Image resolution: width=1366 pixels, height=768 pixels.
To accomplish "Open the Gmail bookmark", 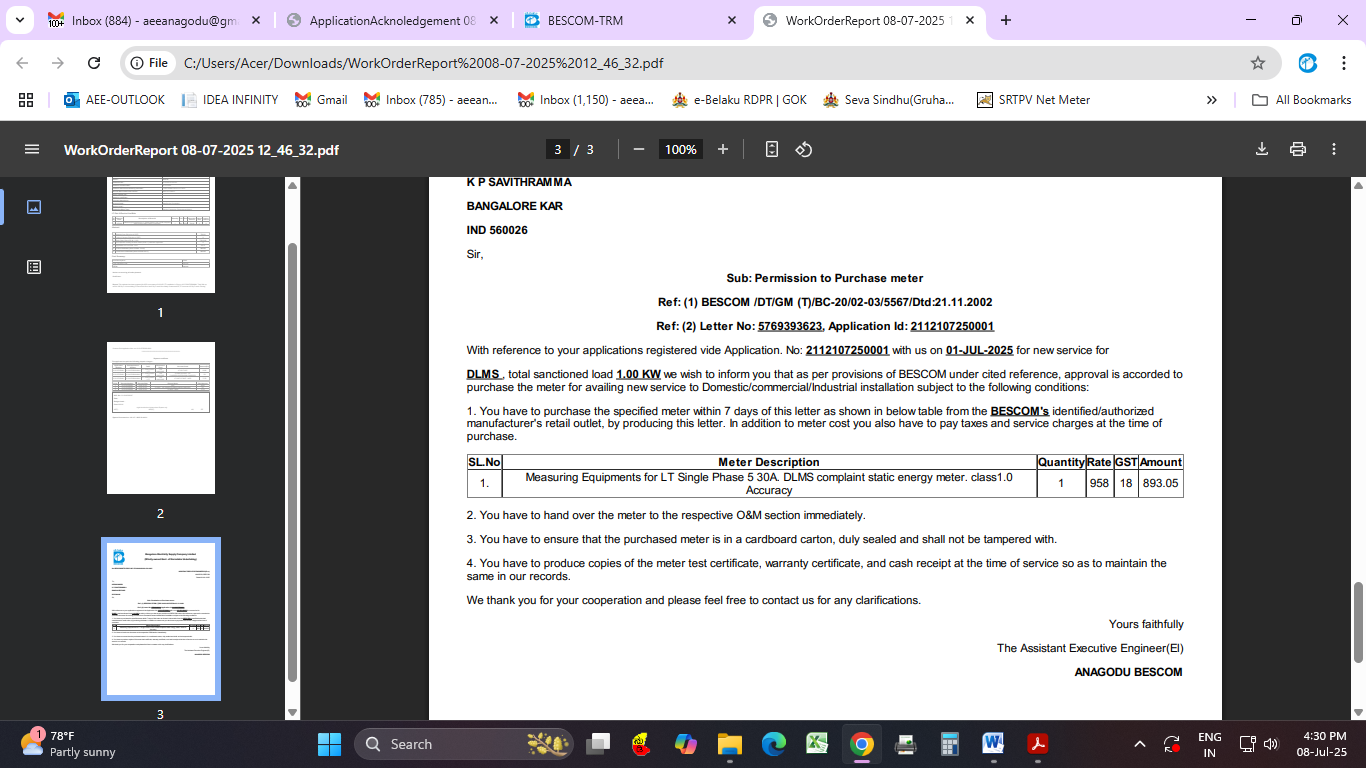I will pyautogui.click(x=321, y=100).
